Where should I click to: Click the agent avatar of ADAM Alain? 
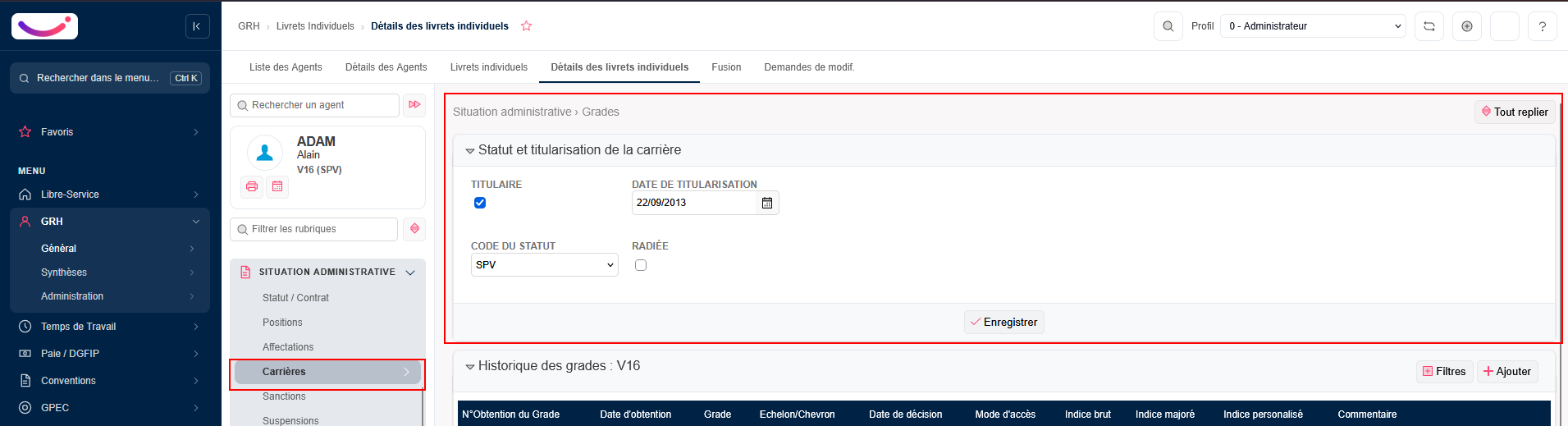(265, 153)
